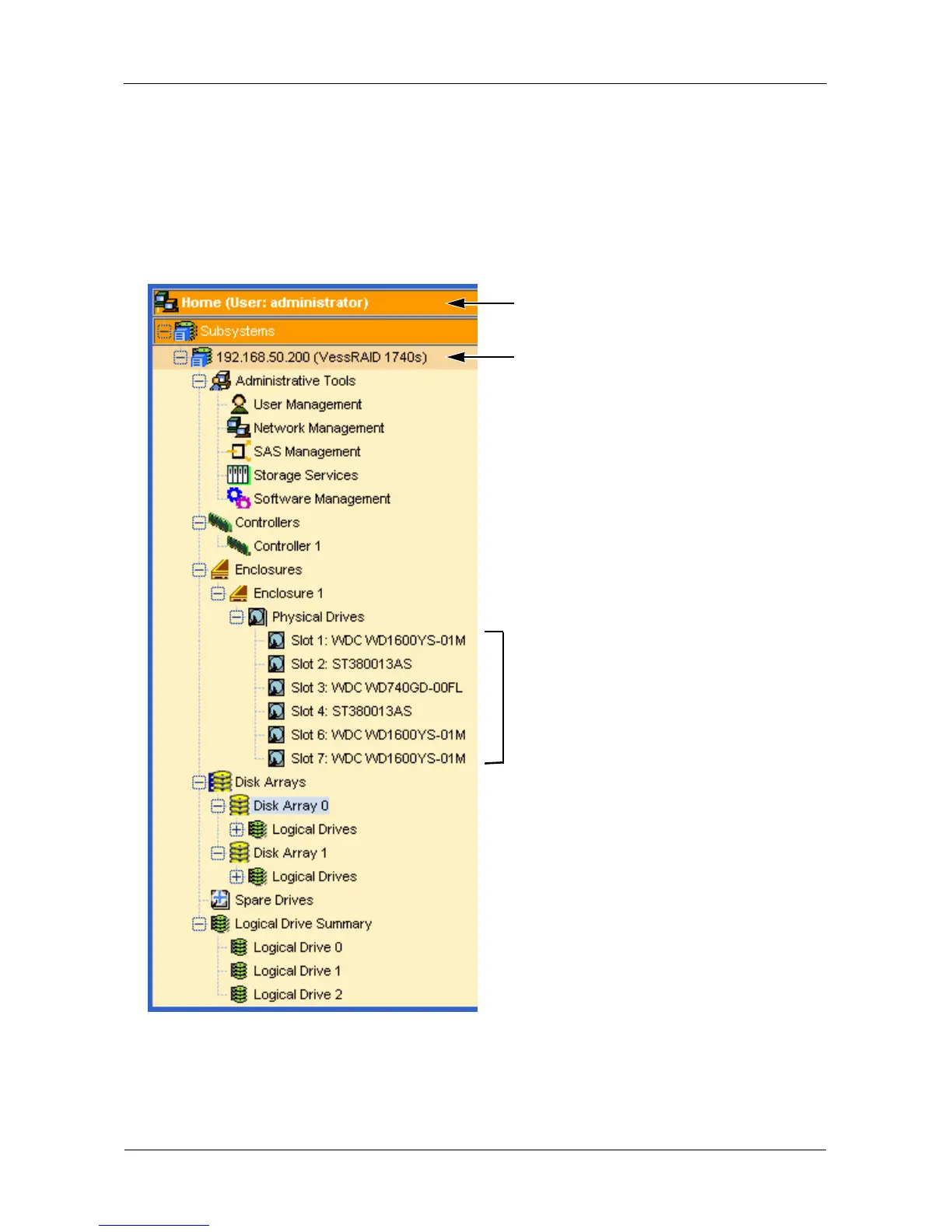
Task: Click the Logical Drive Summary icon
Action: point(221,924)
